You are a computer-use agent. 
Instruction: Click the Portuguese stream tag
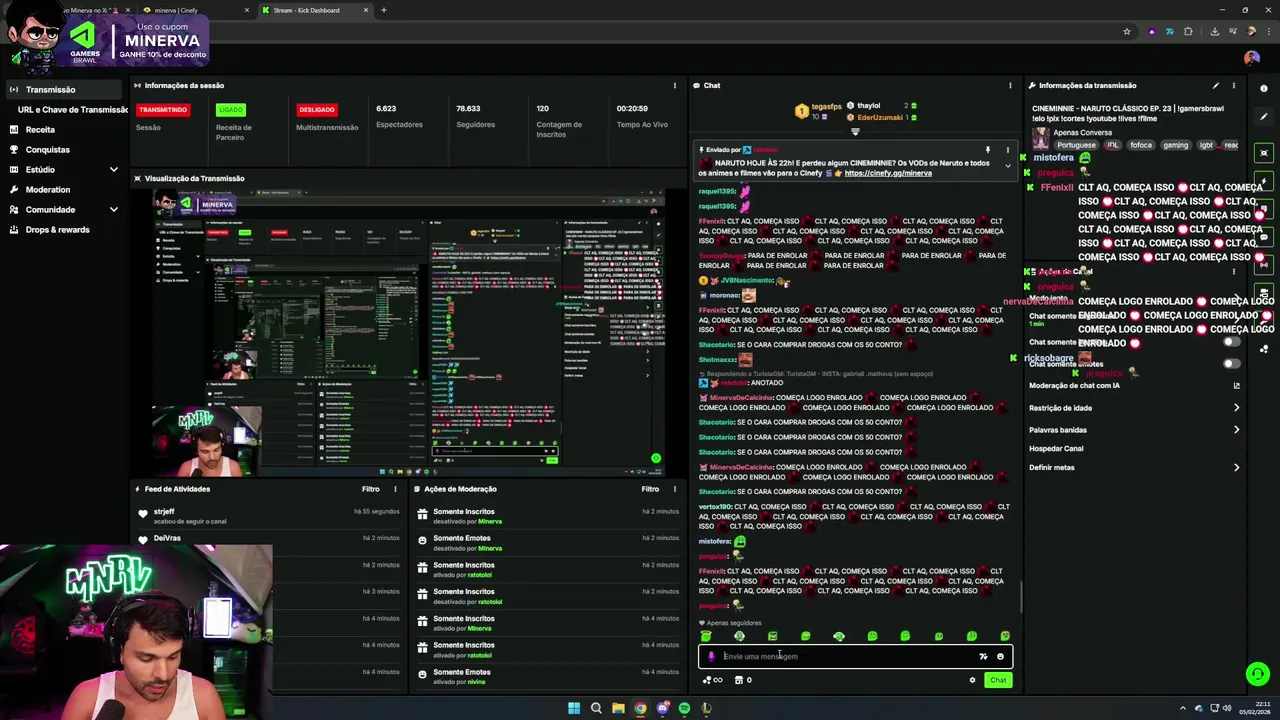tap(1077, 145)
